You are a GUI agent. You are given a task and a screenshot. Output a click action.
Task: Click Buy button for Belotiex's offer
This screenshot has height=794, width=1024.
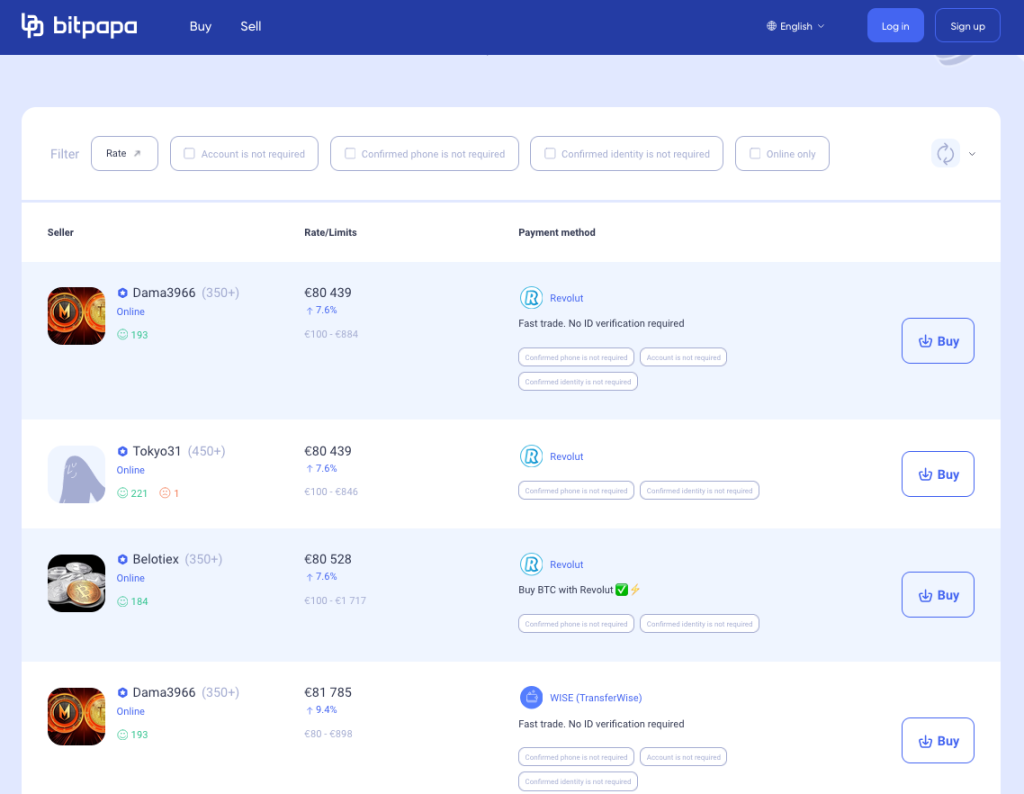(x=937, y=595)
